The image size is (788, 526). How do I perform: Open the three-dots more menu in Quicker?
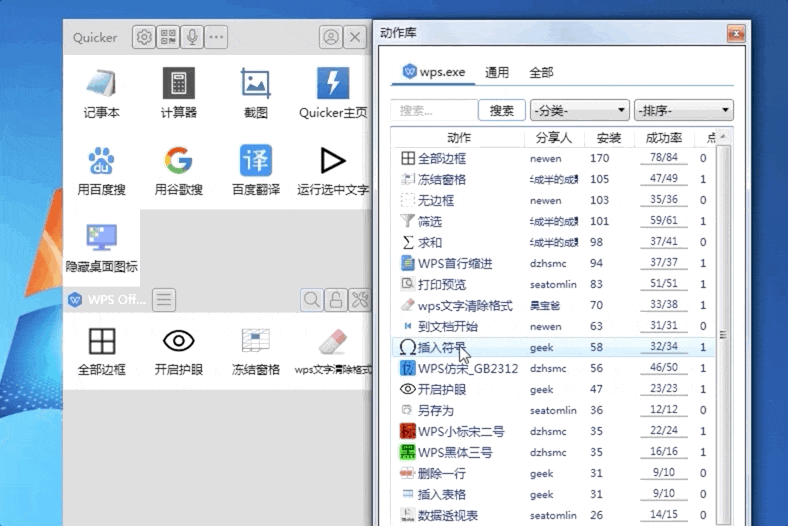pyautogui.click(x=216, y=37)
